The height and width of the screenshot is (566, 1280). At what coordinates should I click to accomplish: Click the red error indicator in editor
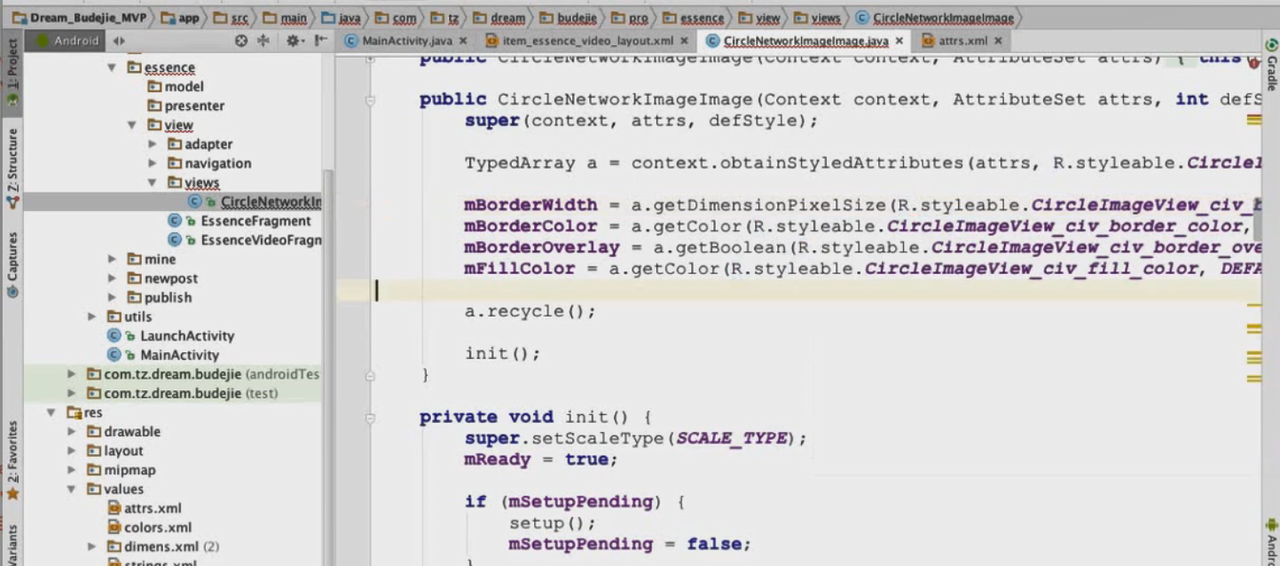1252,62
